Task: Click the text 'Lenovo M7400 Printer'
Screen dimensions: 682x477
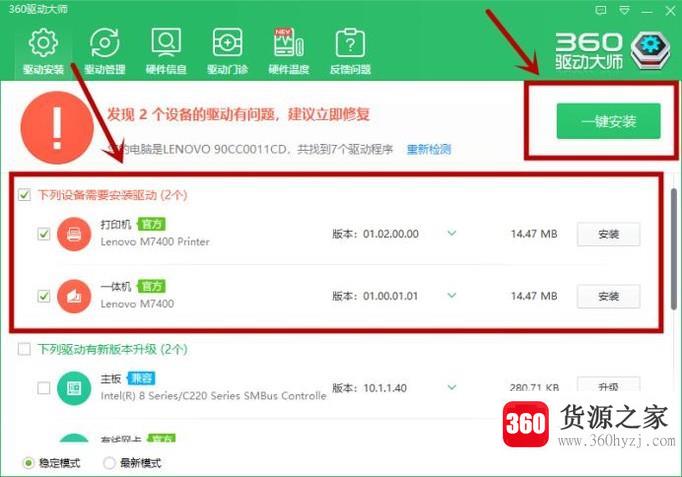Action: pos(155,242)
